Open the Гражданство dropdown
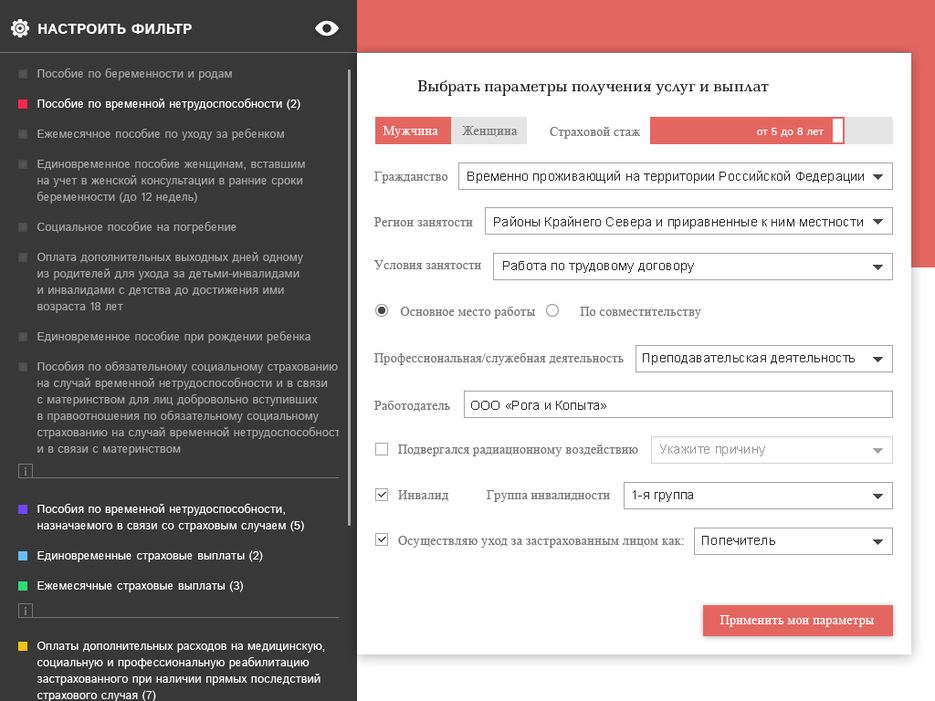Image resolution: width=935 pixels, height=701 pixels. (x=675, y=176)
